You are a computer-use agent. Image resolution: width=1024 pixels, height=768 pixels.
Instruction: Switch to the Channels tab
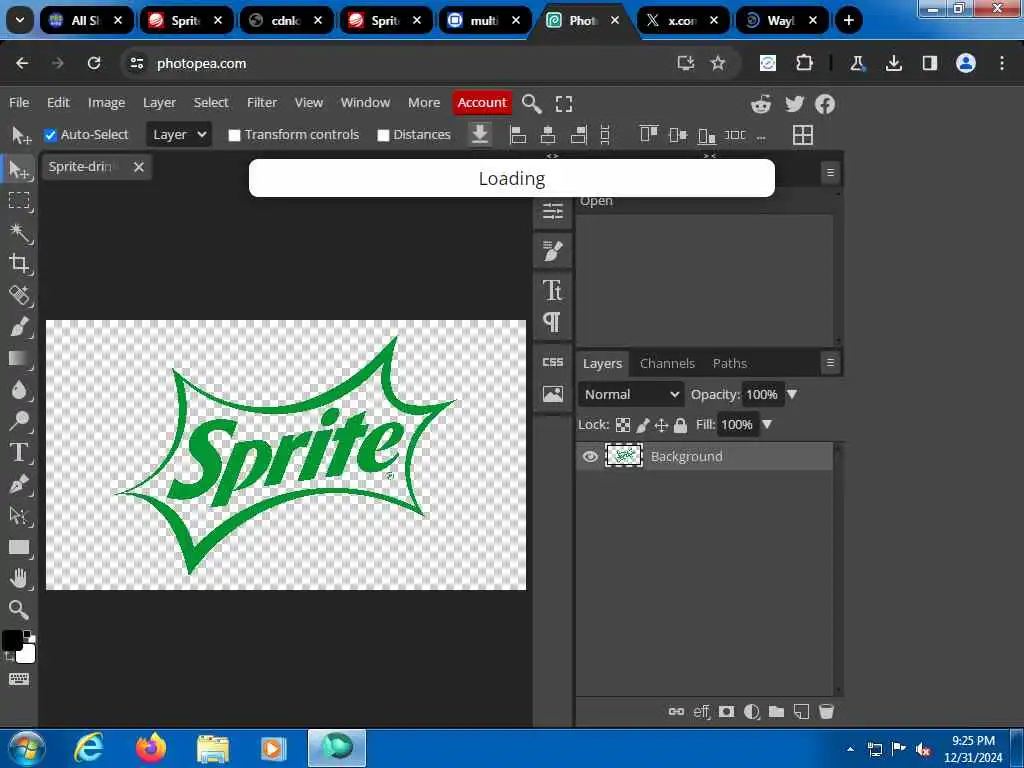(x=667, y=363)
